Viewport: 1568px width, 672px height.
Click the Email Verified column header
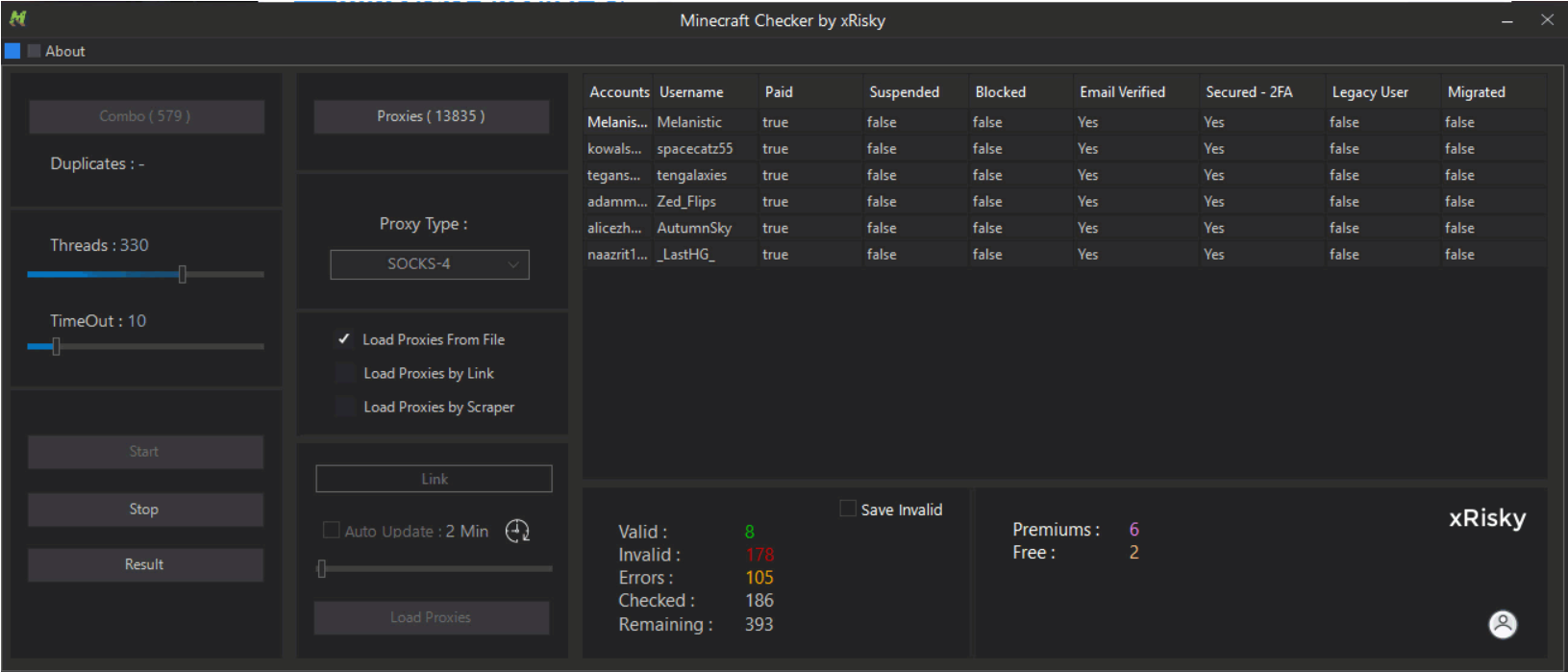[x=1136, y=92]
